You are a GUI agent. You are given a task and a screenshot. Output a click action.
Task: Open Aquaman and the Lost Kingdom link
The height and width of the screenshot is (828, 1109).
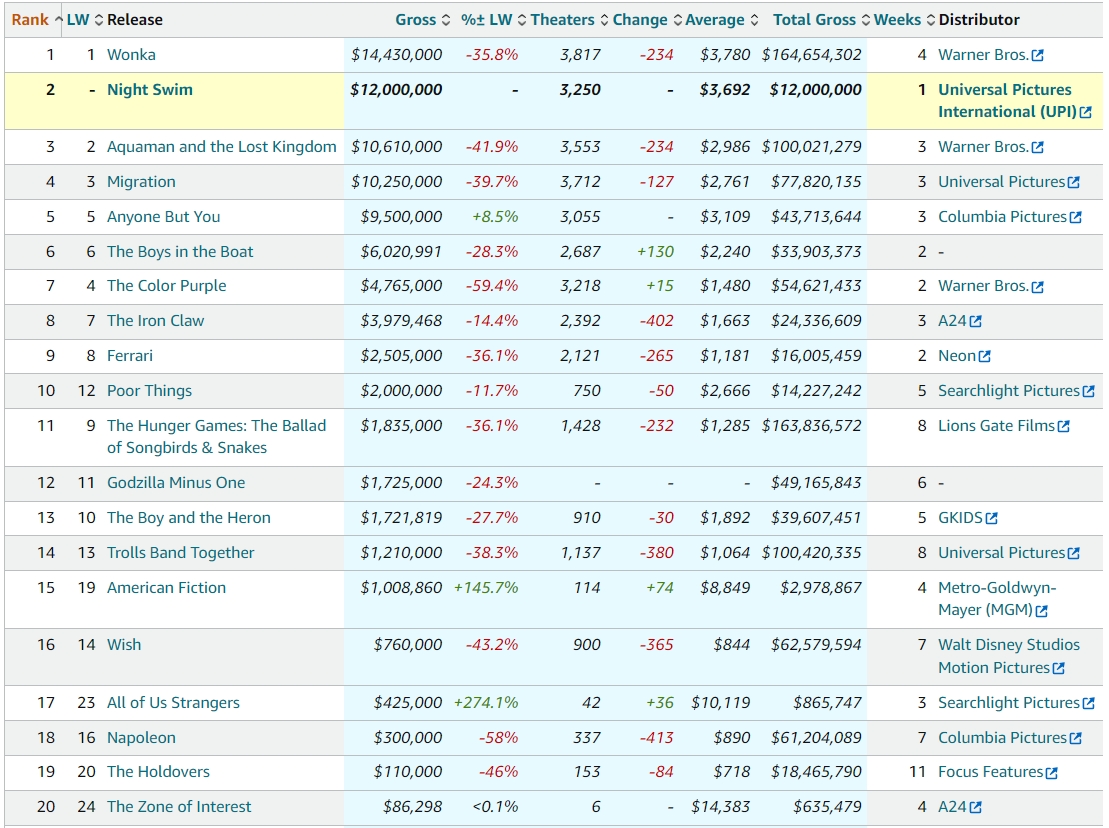[x=221, y=146]
